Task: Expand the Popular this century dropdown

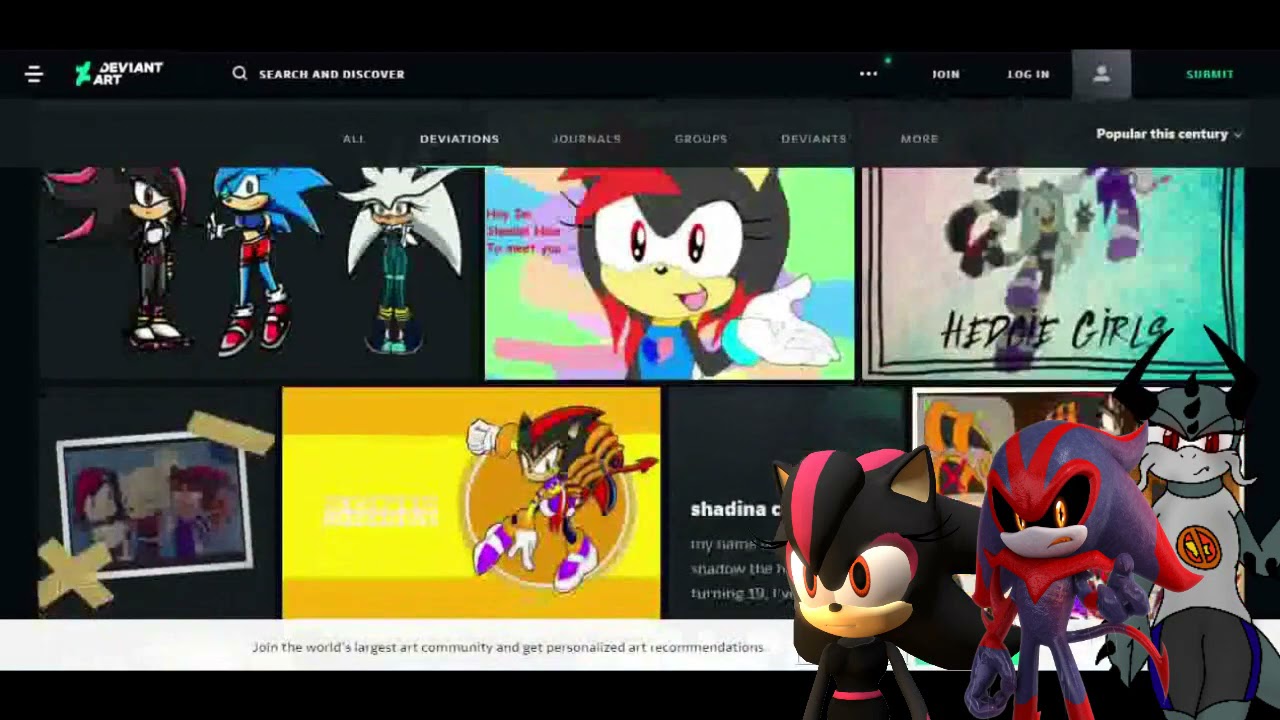Action: tap(1168, 134)
